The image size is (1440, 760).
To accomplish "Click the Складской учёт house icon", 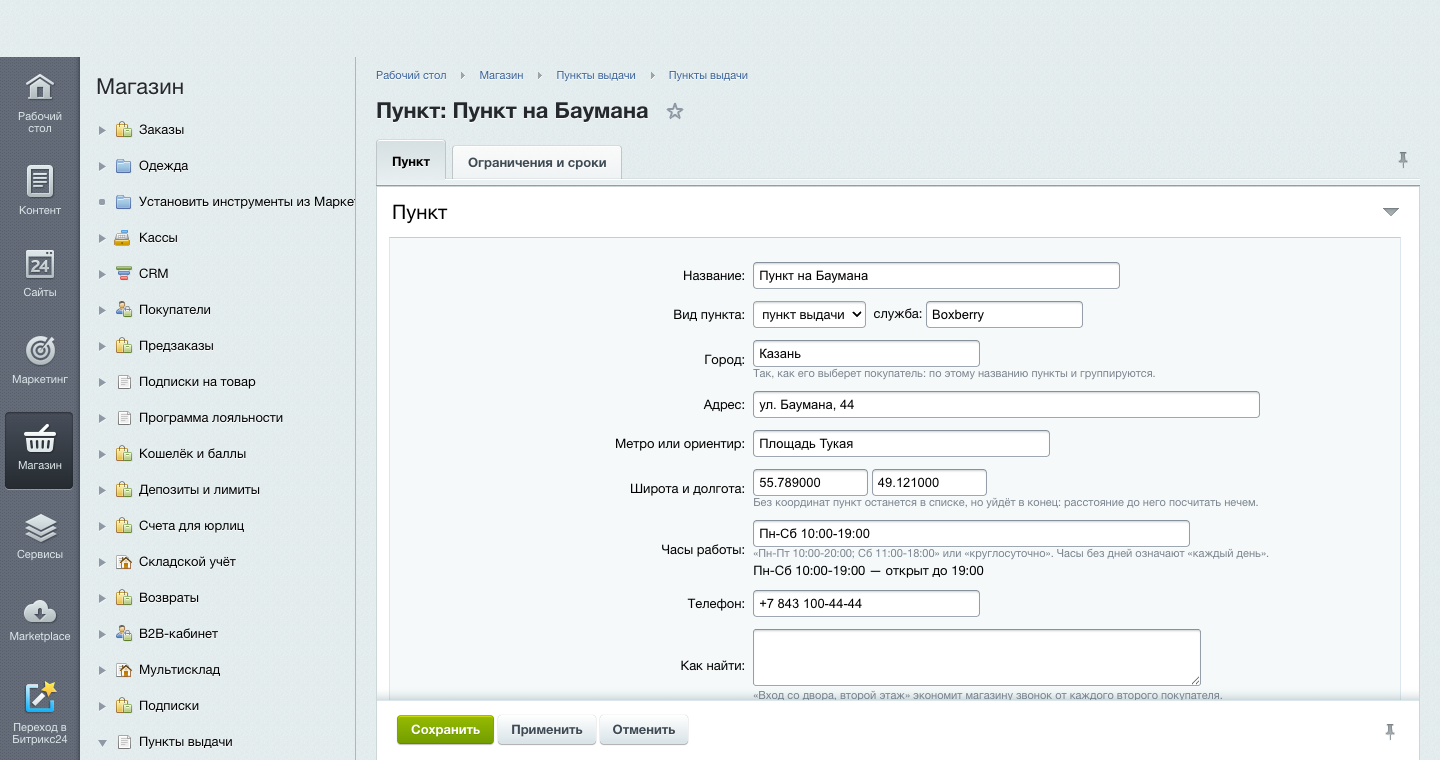I will [x=123, y=562].
